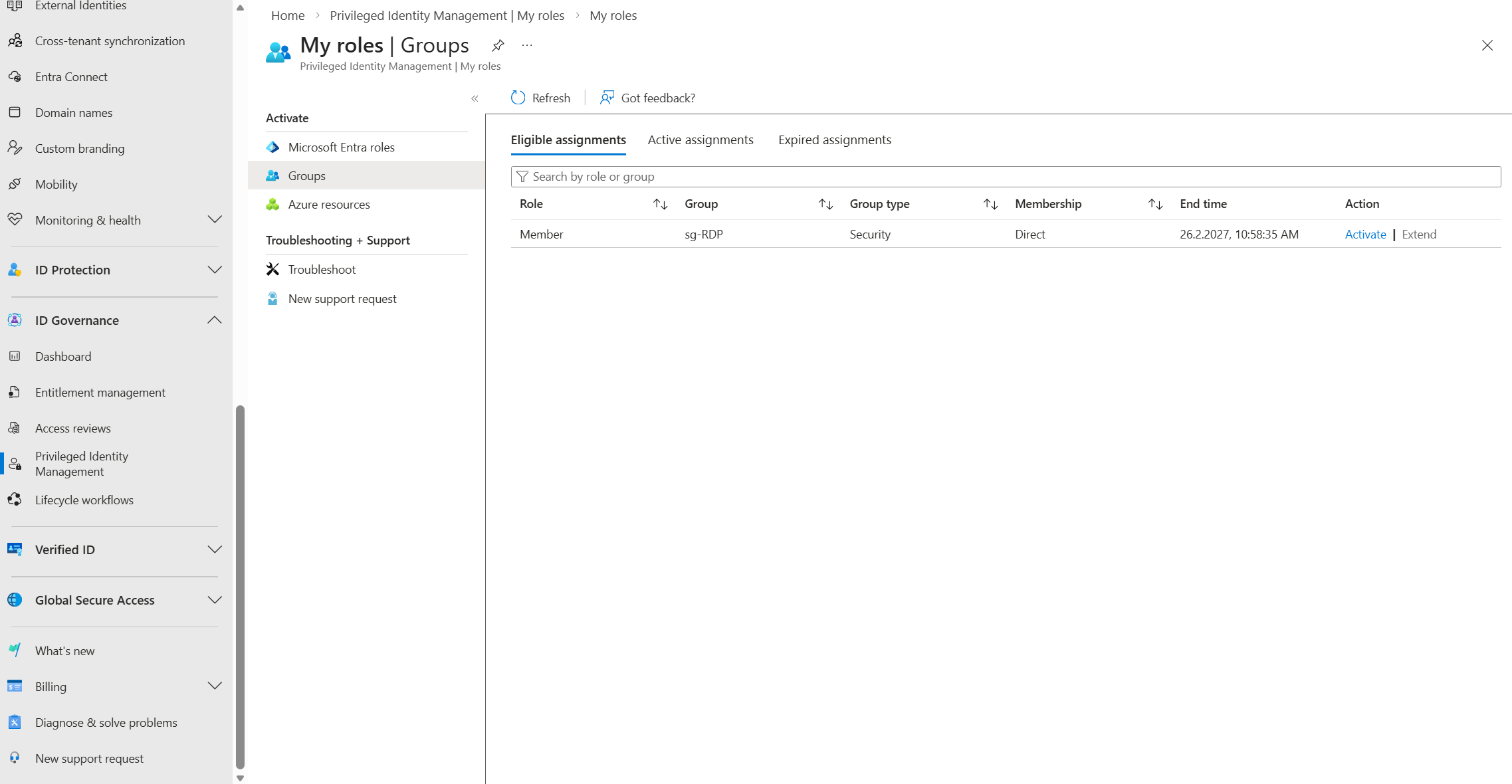Screen dimensions: 1512x784
Task: Expand the ID Protection section
Action: (x=214, y=270)
